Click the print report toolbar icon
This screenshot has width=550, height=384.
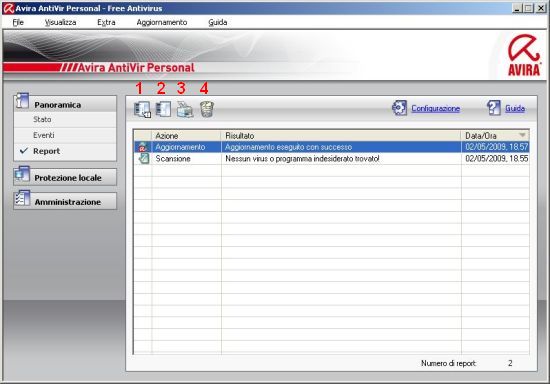click(x=185, y=109)
